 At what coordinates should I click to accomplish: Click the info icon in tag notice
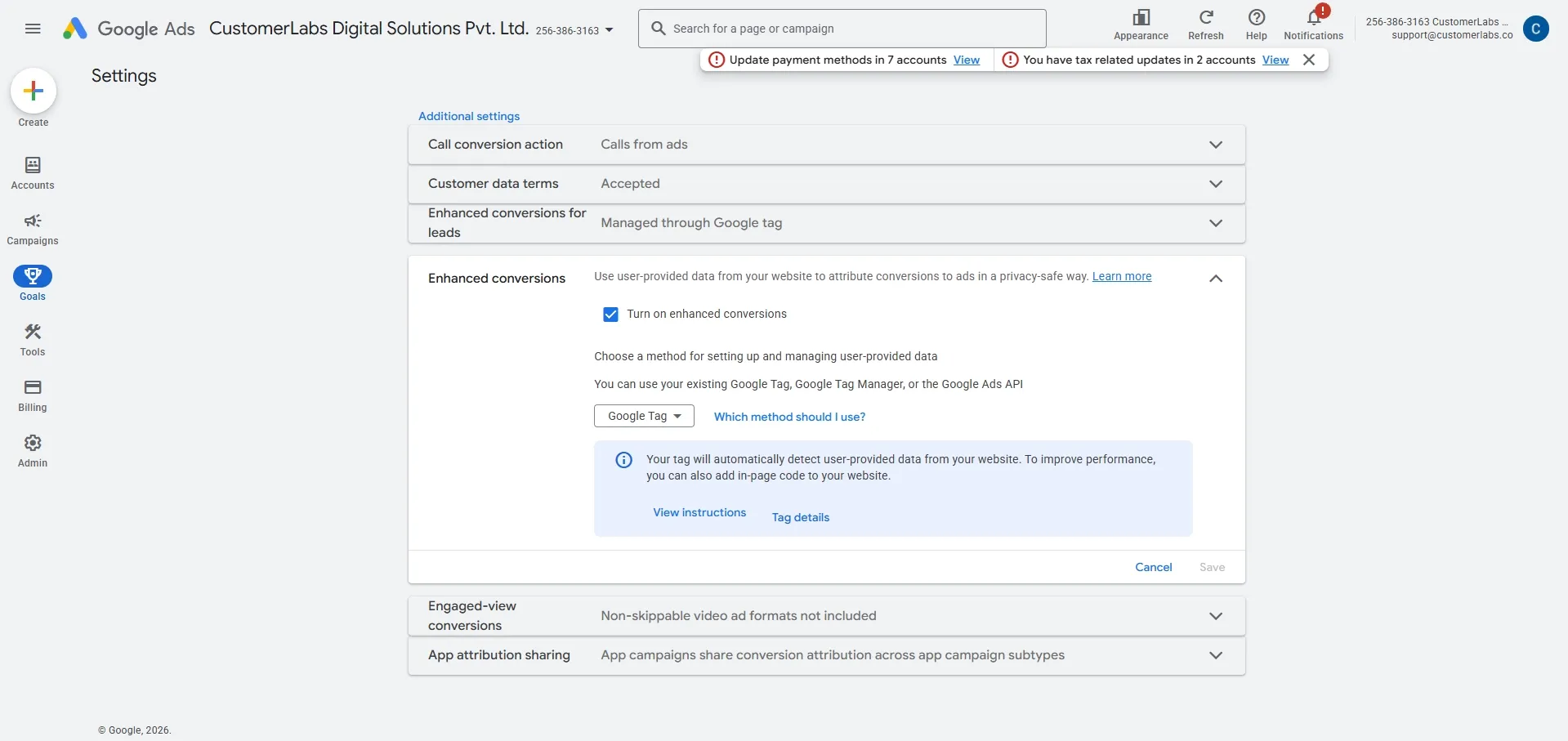623,460
